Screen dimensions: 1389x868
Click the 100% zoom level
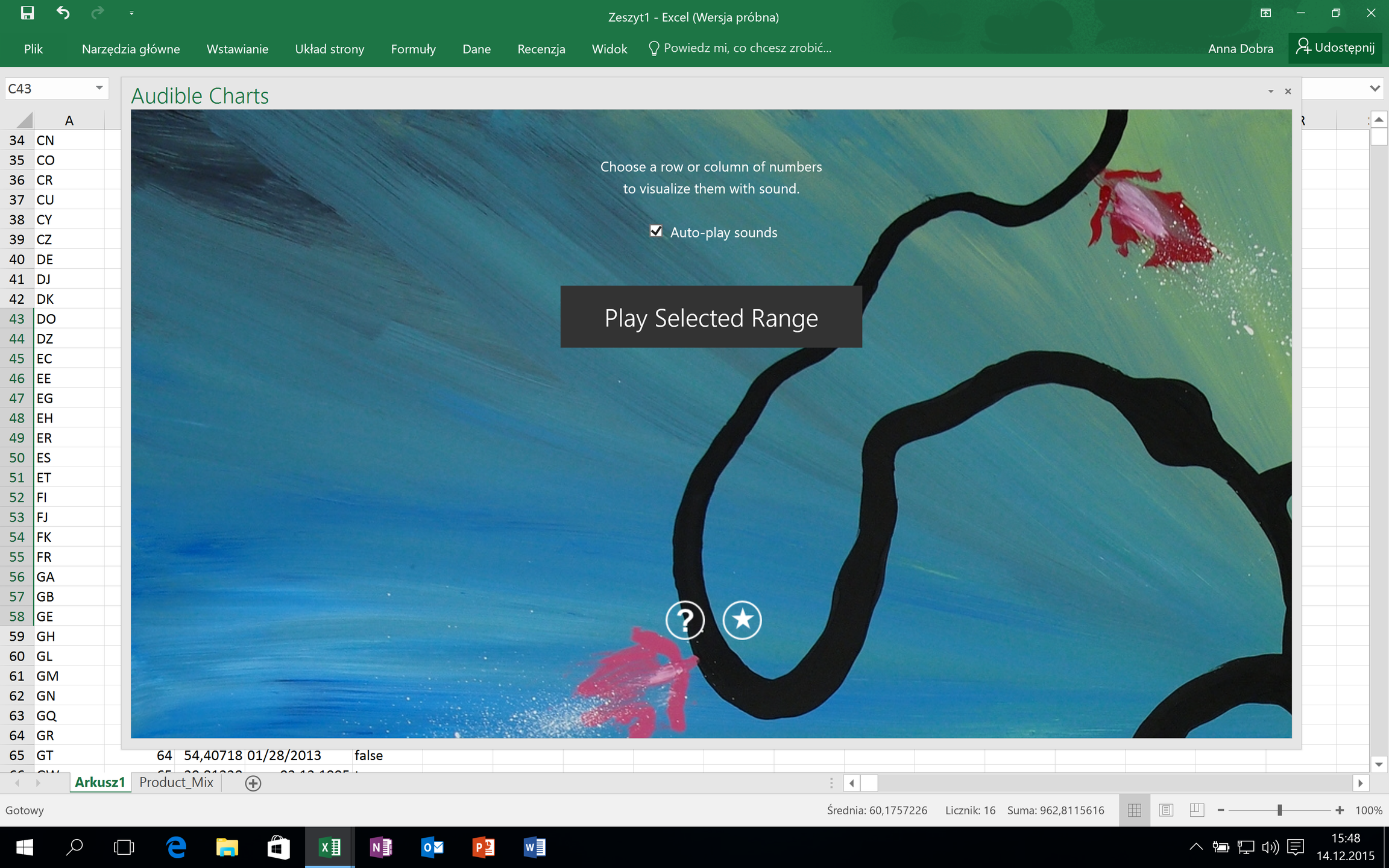coord(1369,810)
